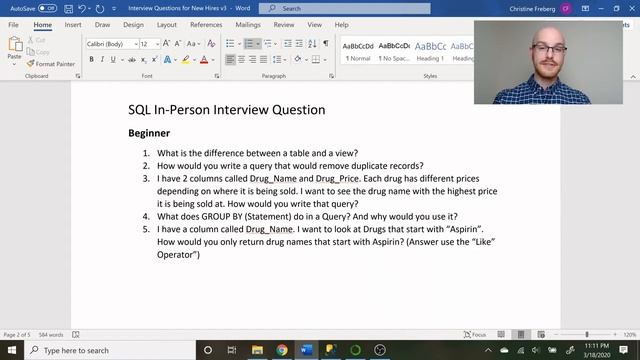Screen dimensions: 640x360
Task: Customize Quick Access Toolbar dropdown
Action: [x=114, y=9]
